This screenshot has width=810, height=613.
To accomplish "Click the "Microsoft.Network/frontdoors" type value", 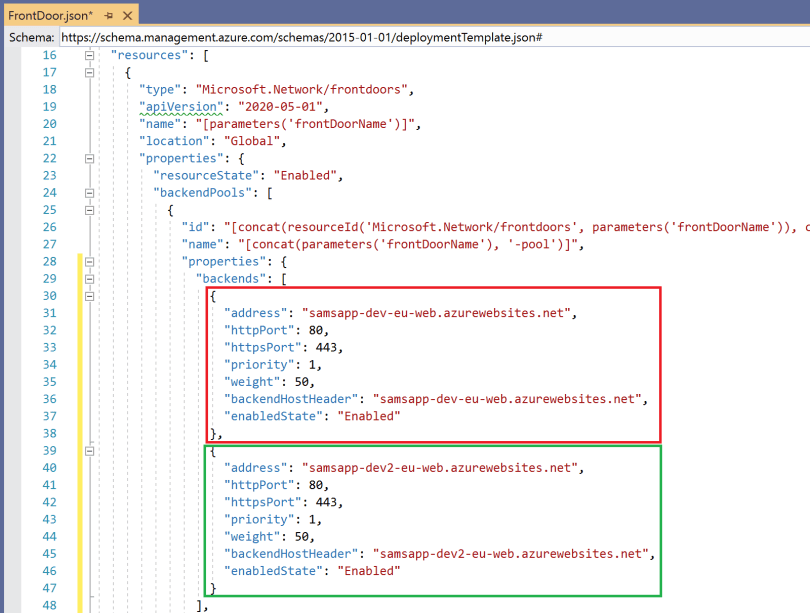I will [301, 89].
